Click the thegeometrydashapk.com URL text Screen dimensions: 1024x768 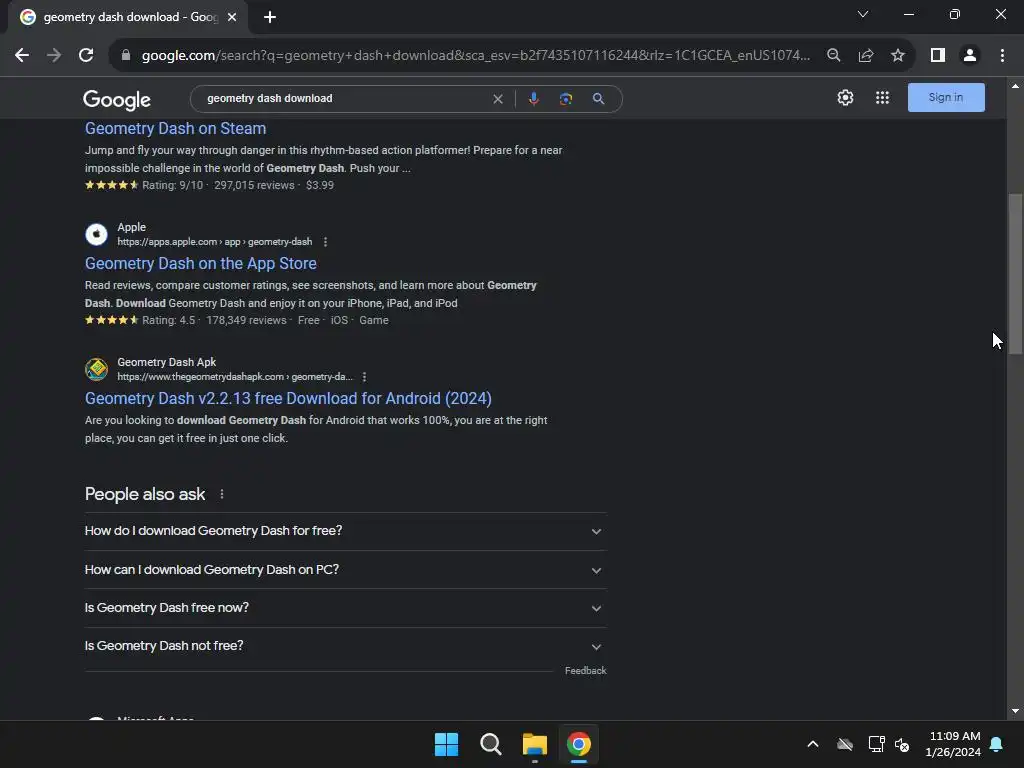click(x=235, y=377)
